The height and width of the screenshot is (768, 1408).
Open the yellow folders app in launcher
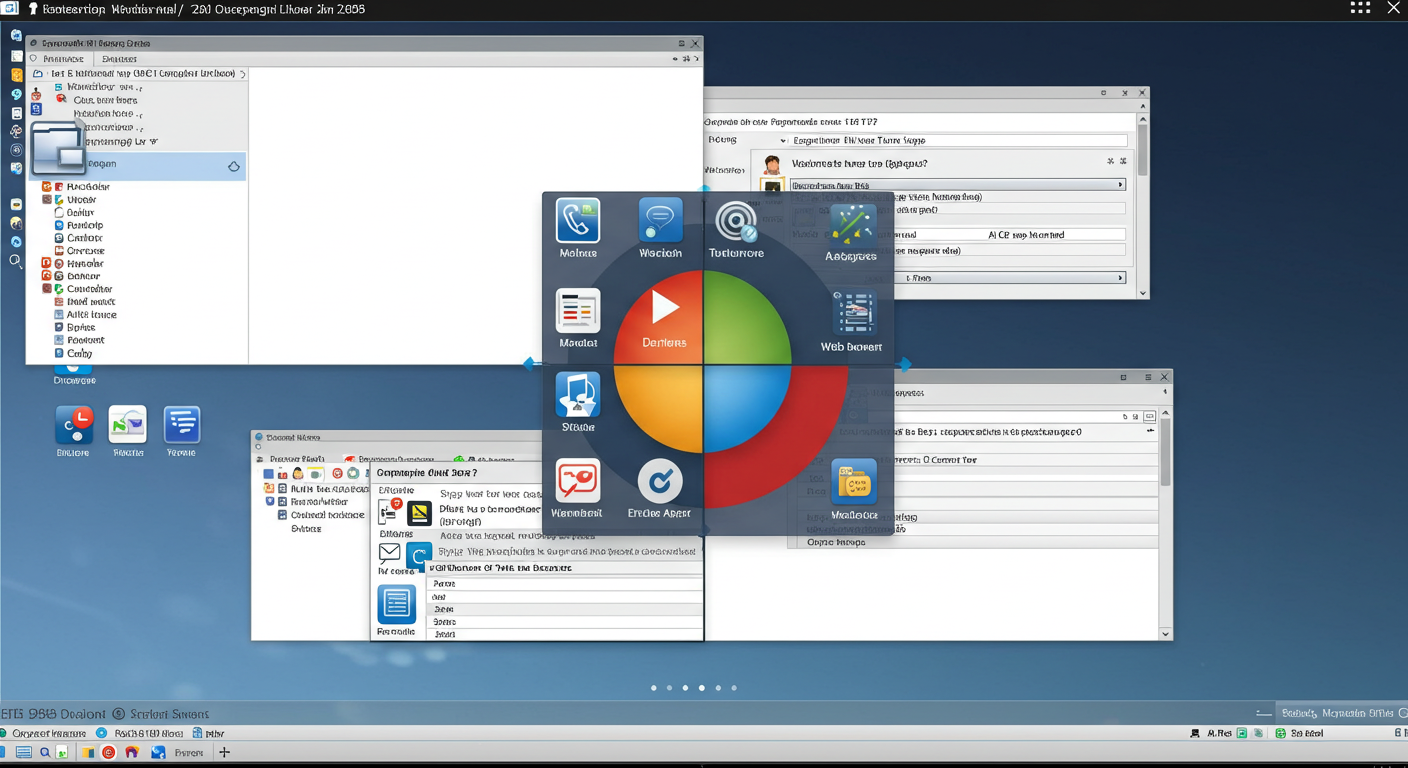[853, 482]
